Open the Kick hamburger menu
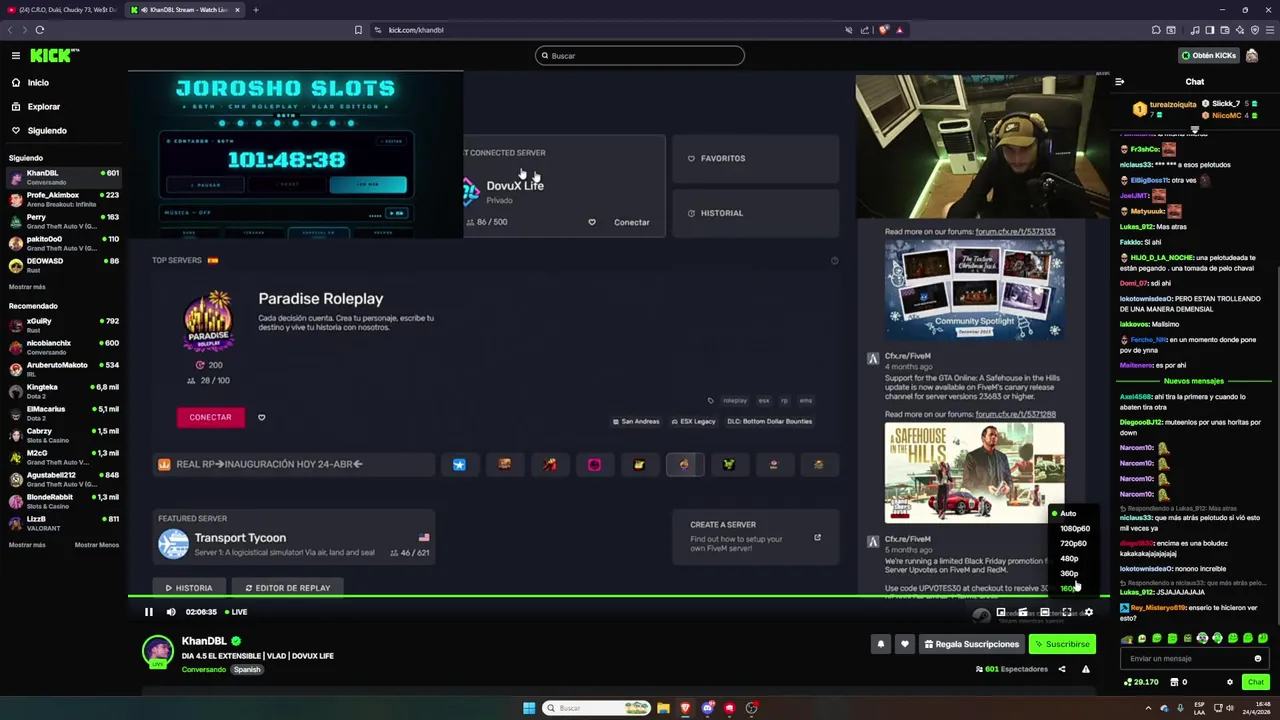The width and height of the screenshot is (1280, 720). click(x=16, y=56)
